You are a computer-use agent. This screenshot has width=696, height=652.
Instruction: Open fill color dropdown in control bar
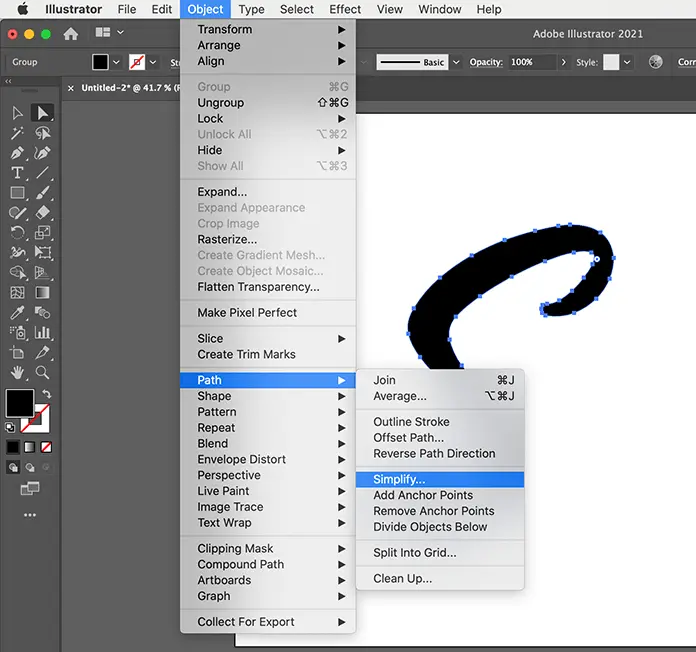(117, 62)
